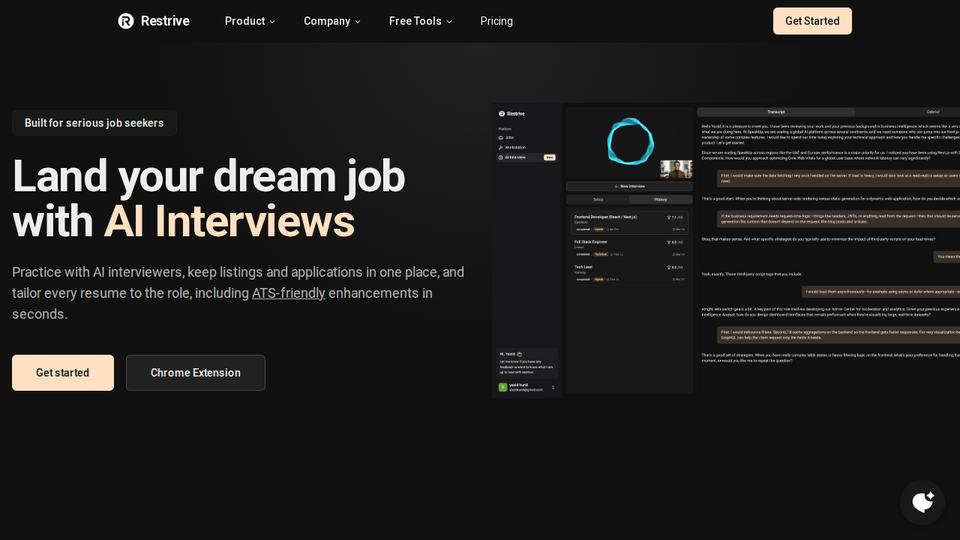Open the Chrome Extension button
Screen dimensions: 960x540
[195, 373]
